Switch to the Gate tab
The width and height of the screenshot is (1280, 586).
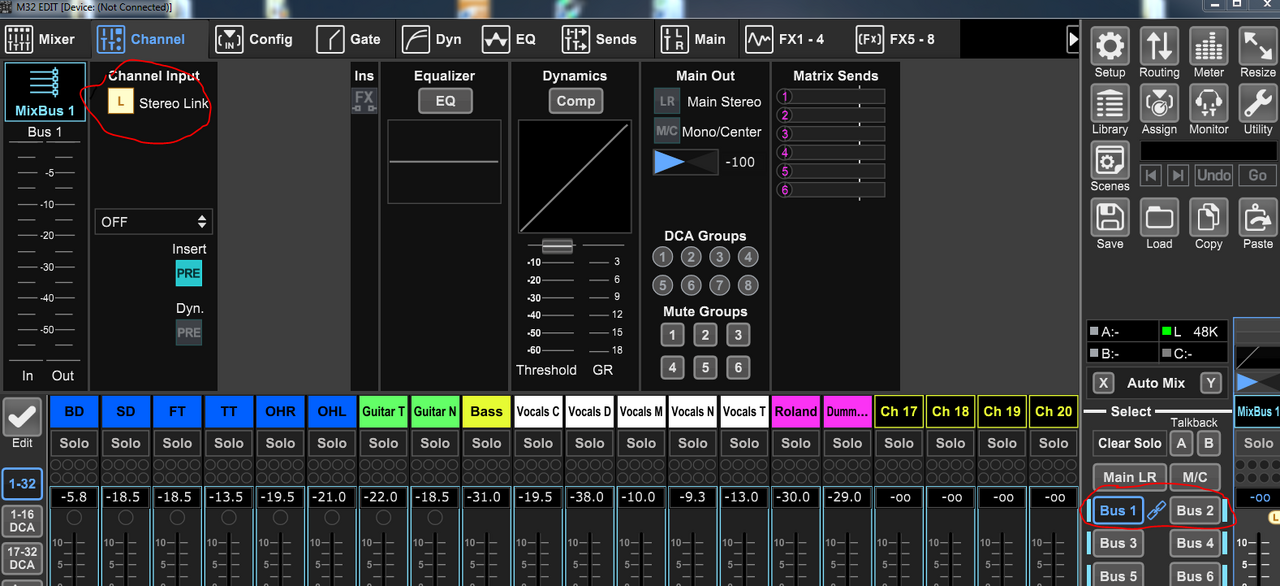click(348, 40)
